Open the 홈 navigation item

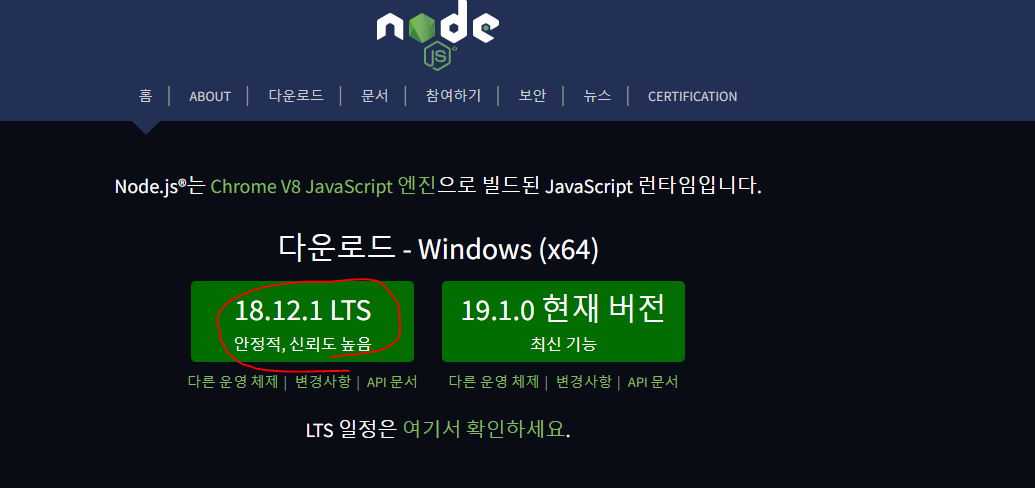click(x=145, y=96)
